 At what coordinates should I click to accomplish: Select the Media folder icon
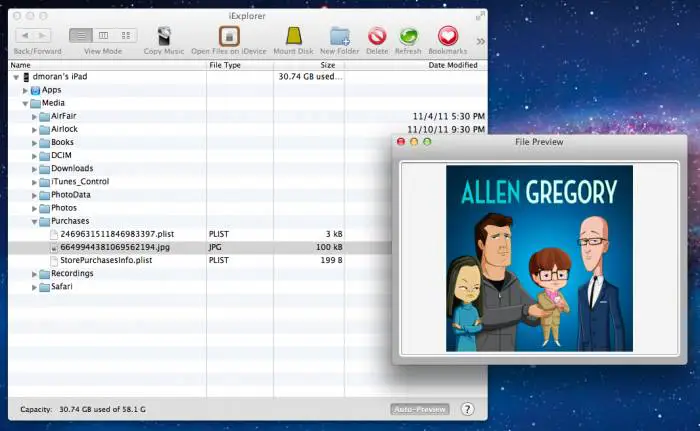pyautogui.click(x=35, y=104)
